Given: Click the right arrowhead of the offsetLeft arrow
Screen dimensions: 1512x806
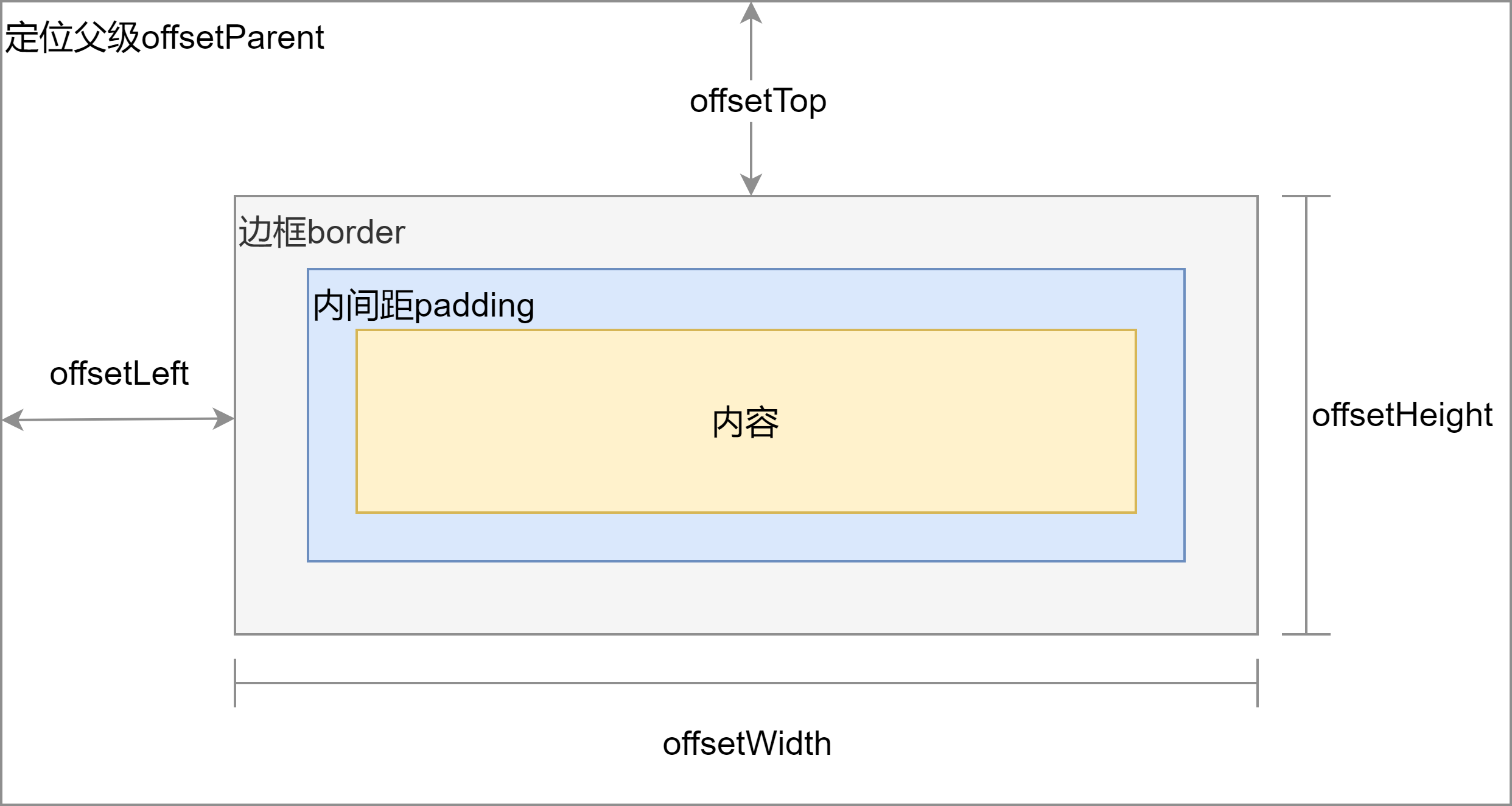Looking at the screenshot, I should pyautogui.click(x=224, y=419).
